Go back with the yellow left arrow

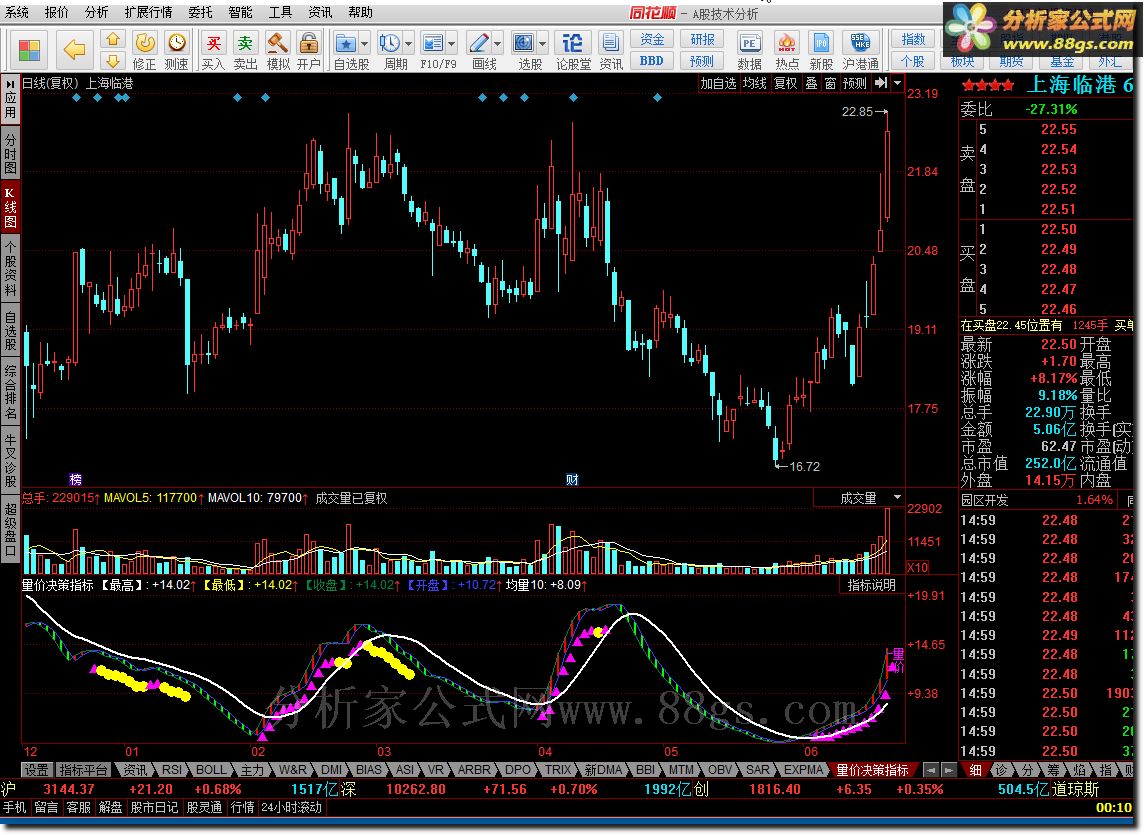click(x=74, y=50)
